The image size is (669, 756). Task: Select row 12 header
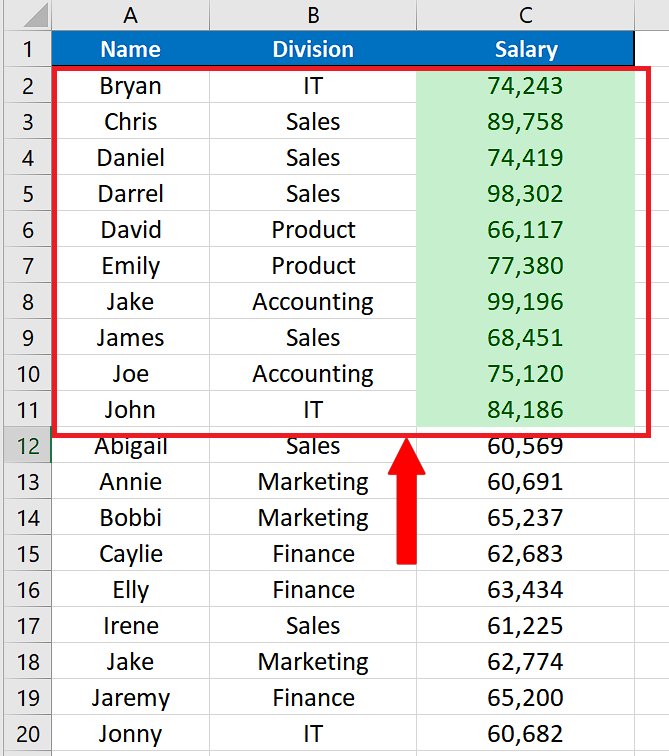click(x=27, y=445)
